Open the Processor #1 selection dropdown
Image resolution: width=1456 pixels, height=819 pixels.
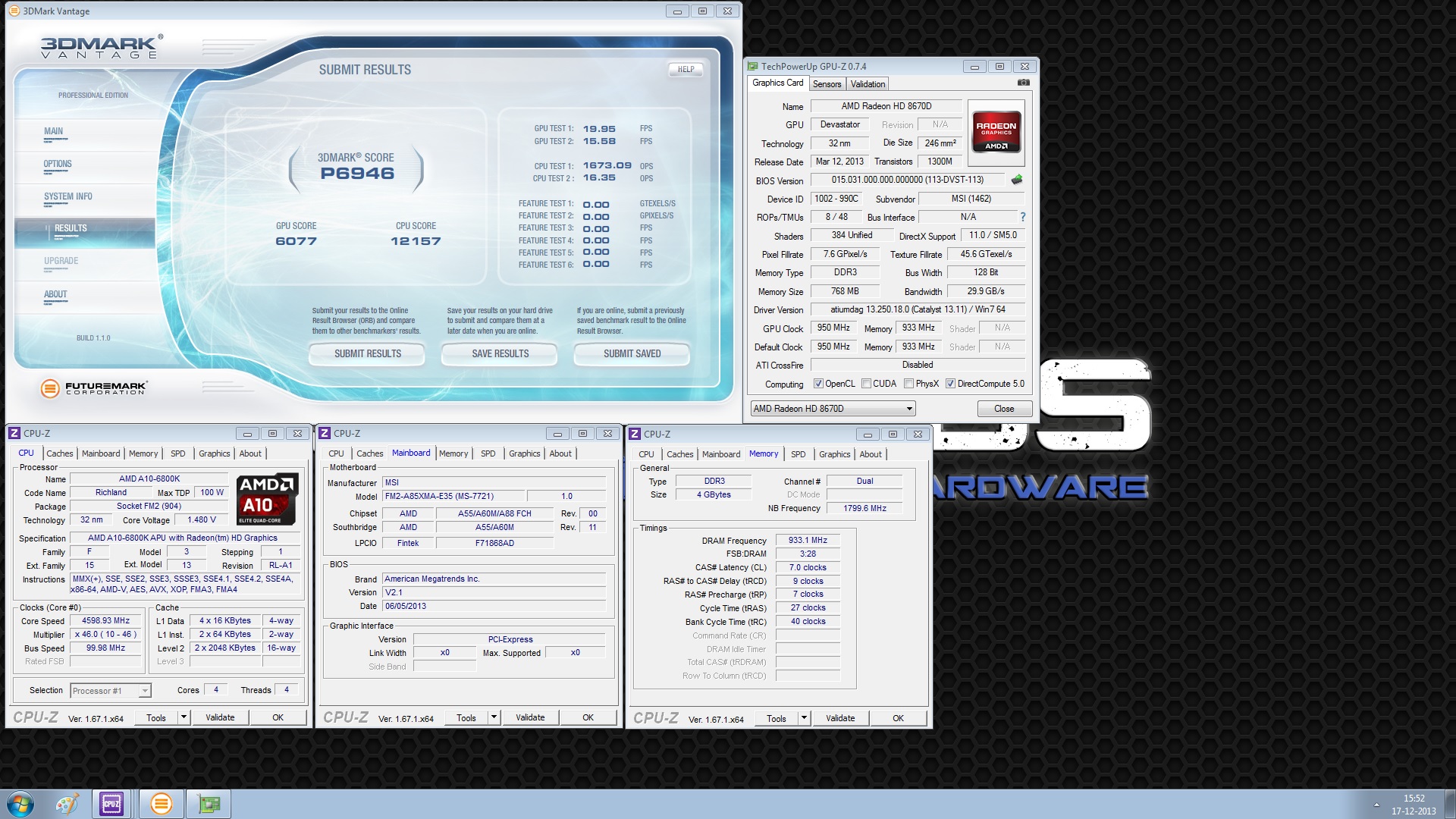(111, 691)
